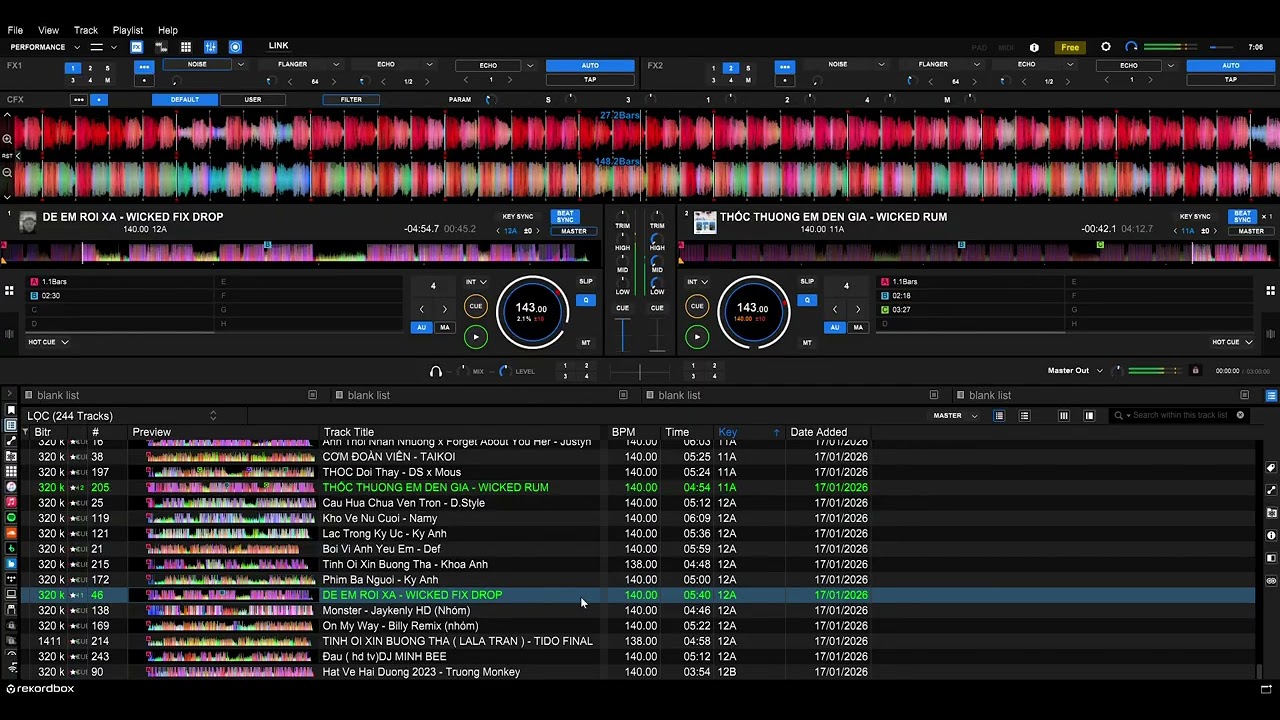The image size is (1280, 720).
Task: Open the Help menu
Action: [x=168, y=30]
